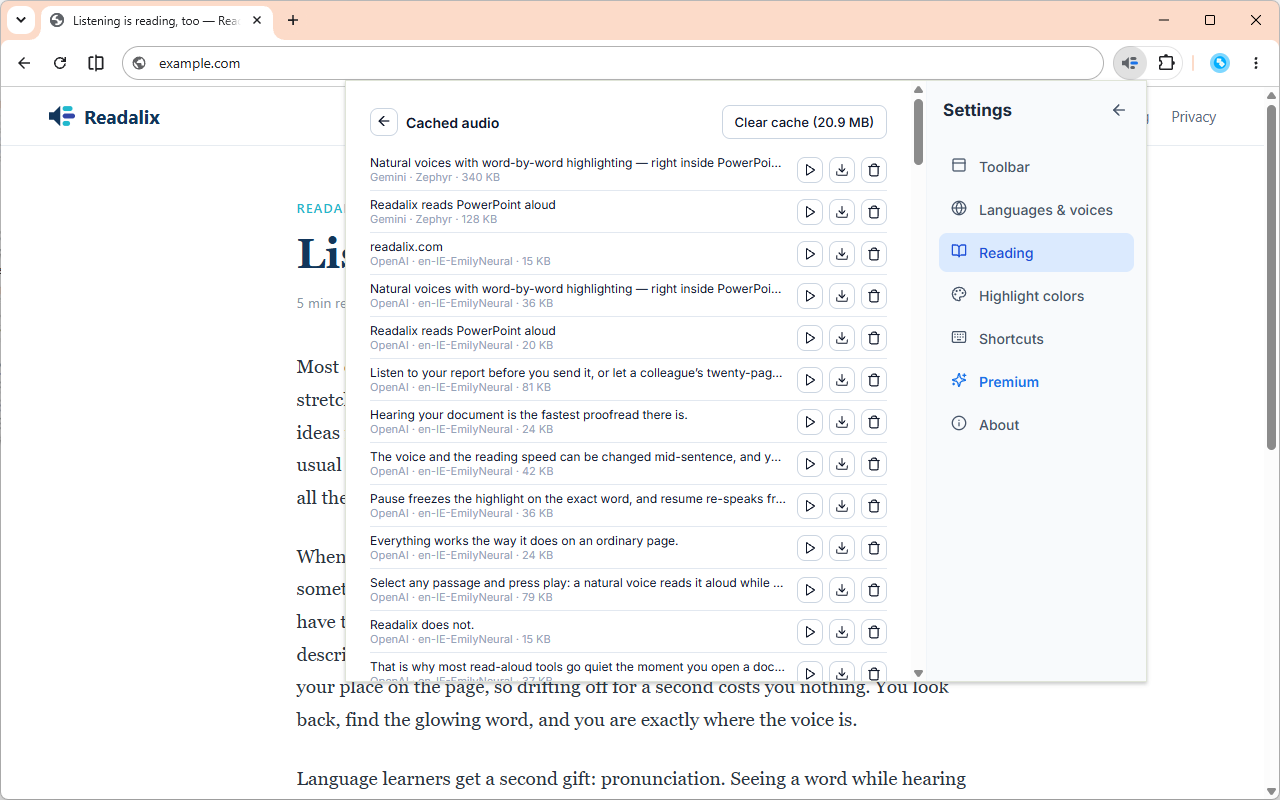The image size is (1280, 800).
Task: Play the Hearing your document audio
Action: pyautogui.click(x=810, y=422)
